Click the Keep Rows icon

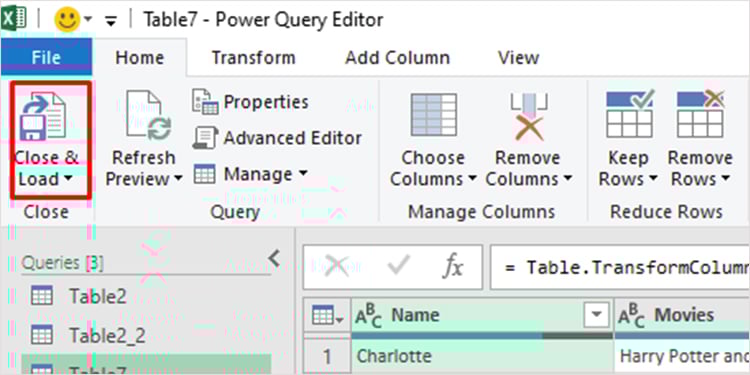[x=629, y=115]
